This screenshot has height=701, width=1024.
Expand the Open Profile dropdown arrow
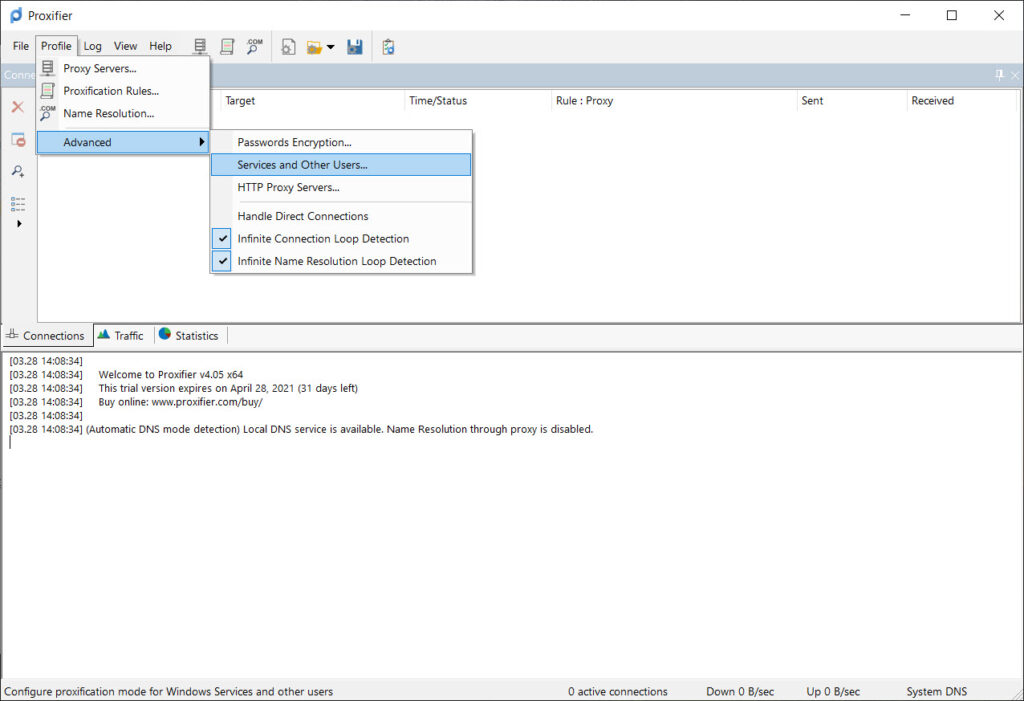pyautogui.click(x=330, y=47)
